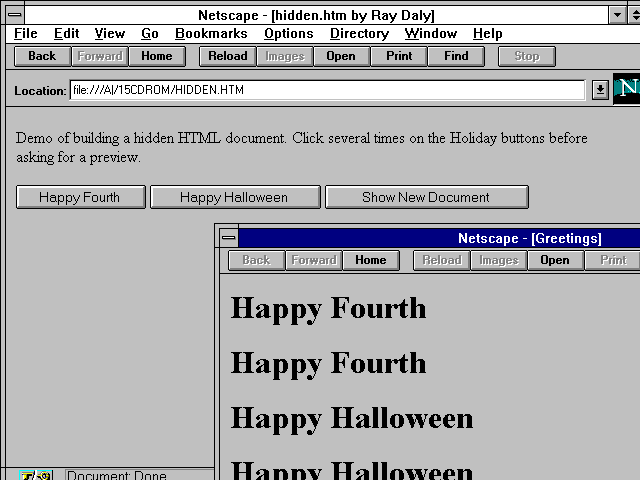Open the Options menu
This screenshot has width=640, height=480.
click(289, 33)
